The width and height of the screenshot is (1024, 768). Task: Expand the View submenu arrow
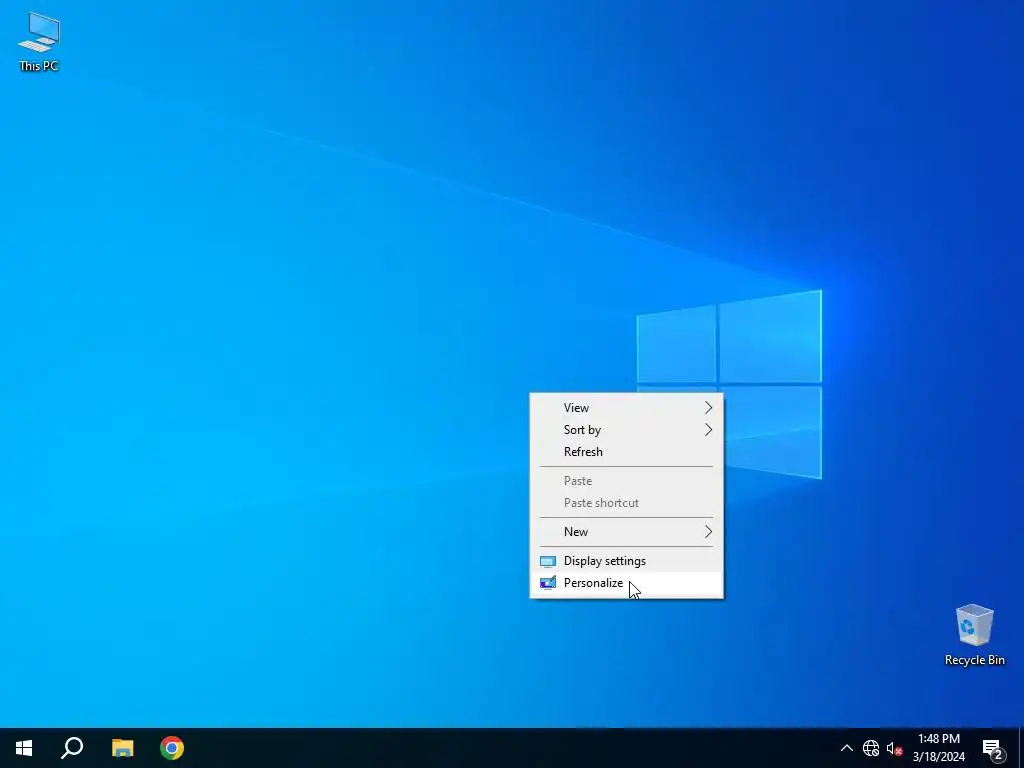(709, 408)
